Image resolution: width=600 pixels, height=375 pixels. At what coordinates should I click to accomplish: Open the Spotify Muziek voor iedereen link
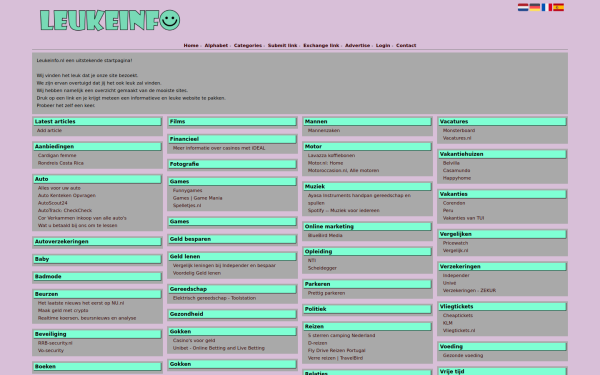[344, 210]
